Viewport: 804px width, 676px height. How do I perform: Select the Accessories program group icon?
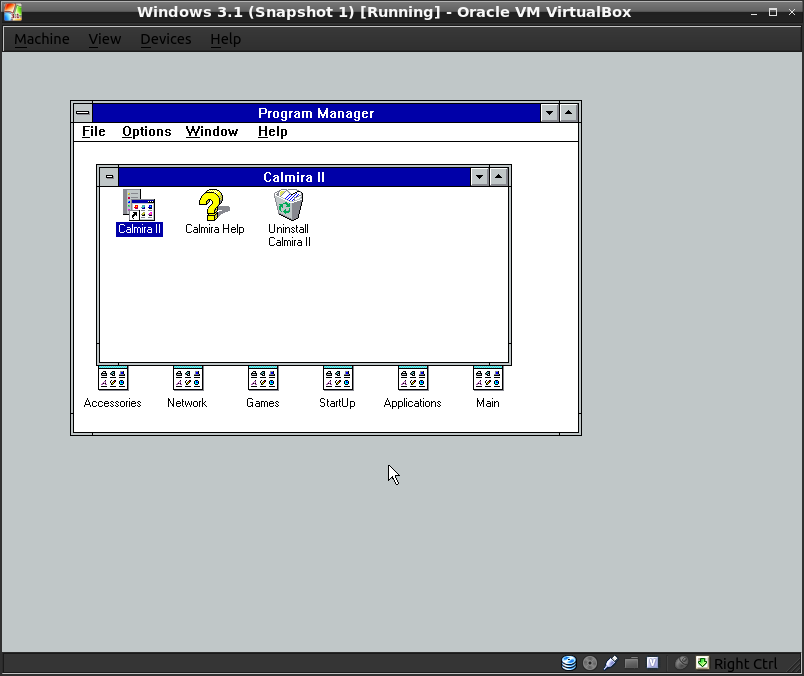tap(113, 379)
